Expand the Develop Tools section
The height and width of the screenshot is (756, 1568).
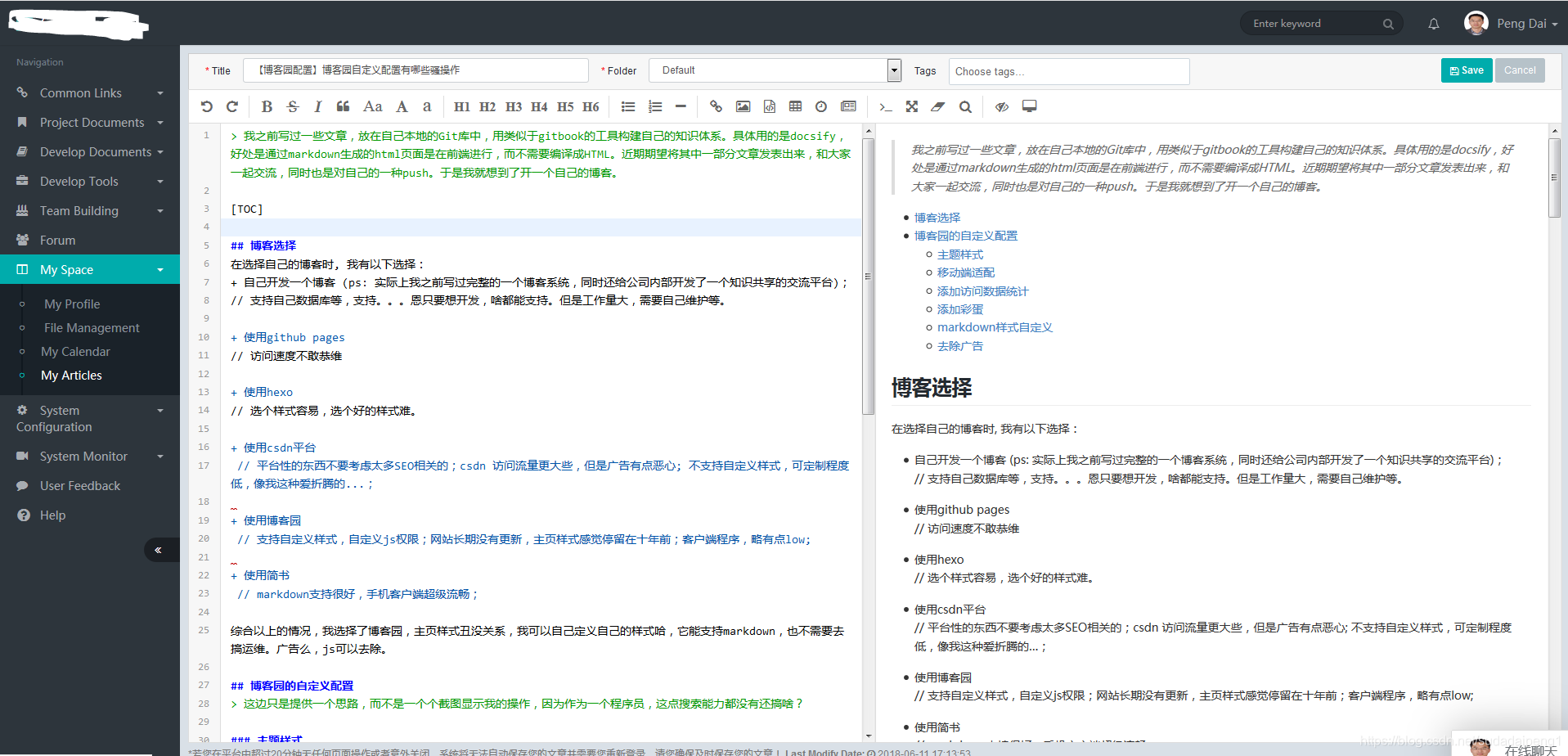click(79, 181)
